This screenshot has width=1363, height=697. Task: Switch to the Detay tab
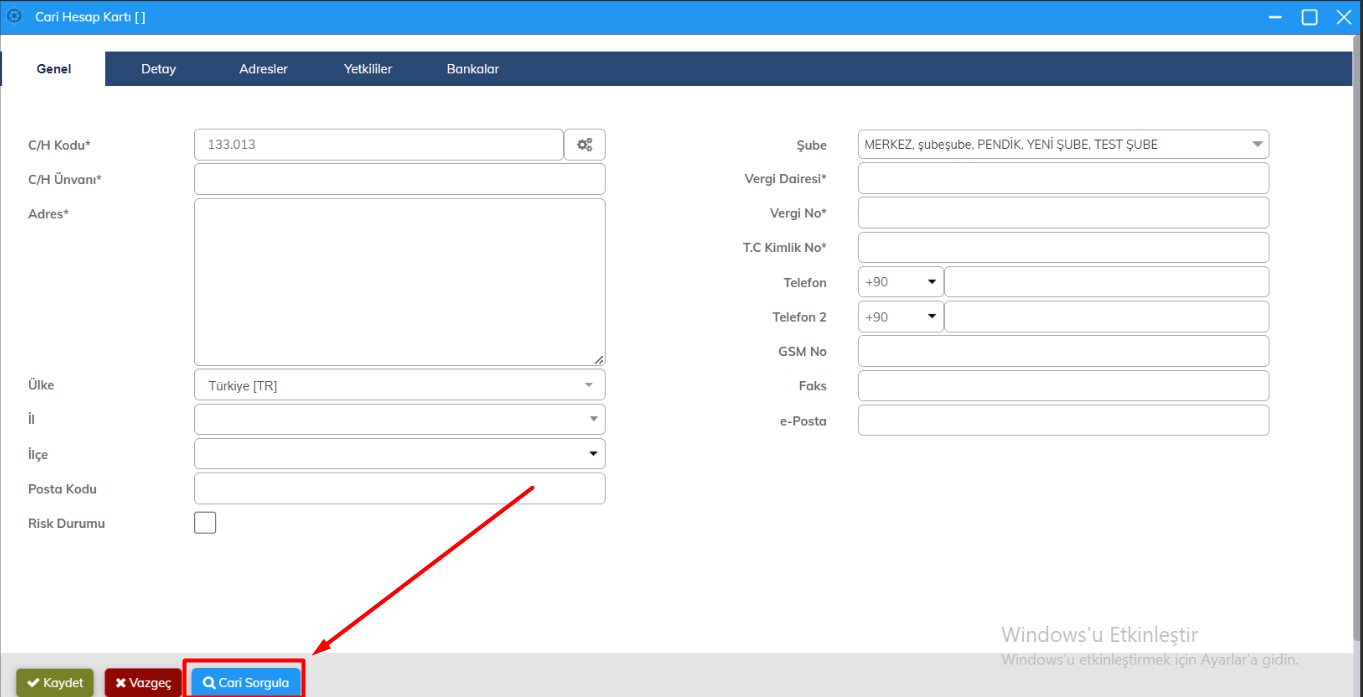(x=158, y=69)
